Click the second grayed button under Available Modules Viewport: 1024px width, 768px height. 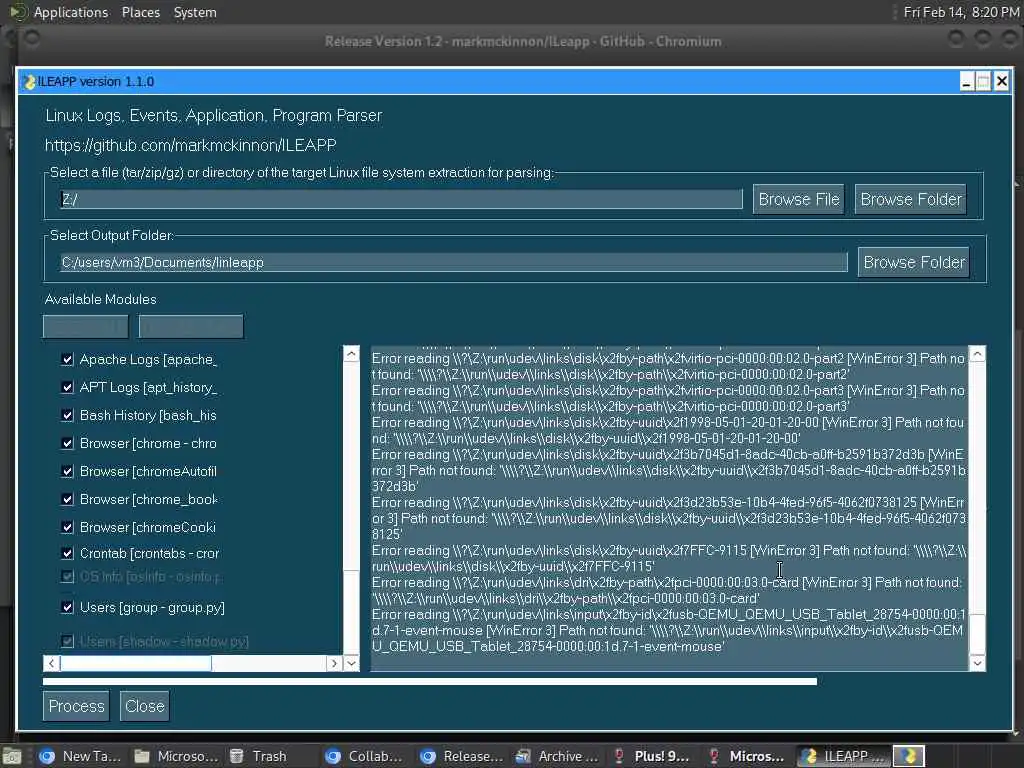point(191,327)
